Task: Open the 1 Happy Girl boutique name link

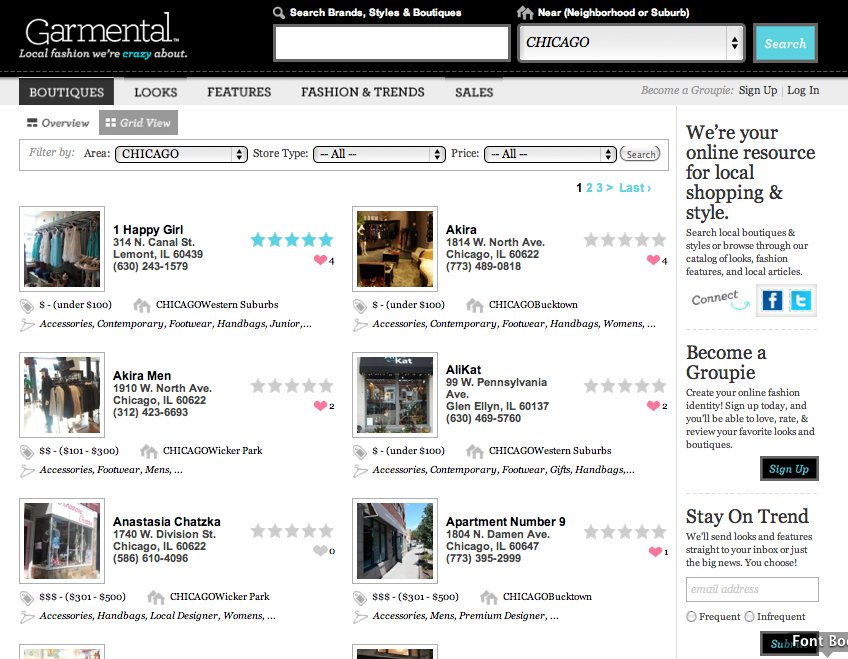Action: [x=148, y=230]
